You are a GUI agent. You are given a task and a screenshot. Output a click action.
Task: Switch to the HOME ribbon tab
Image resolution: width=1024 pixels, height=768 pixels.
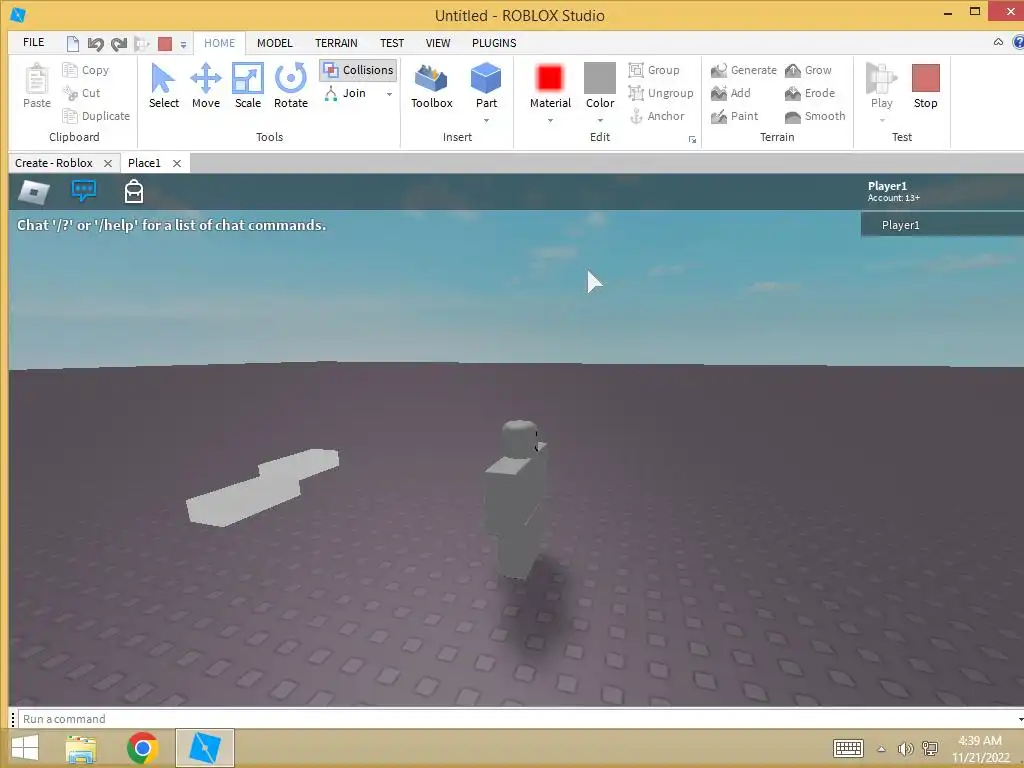[219, 43]
